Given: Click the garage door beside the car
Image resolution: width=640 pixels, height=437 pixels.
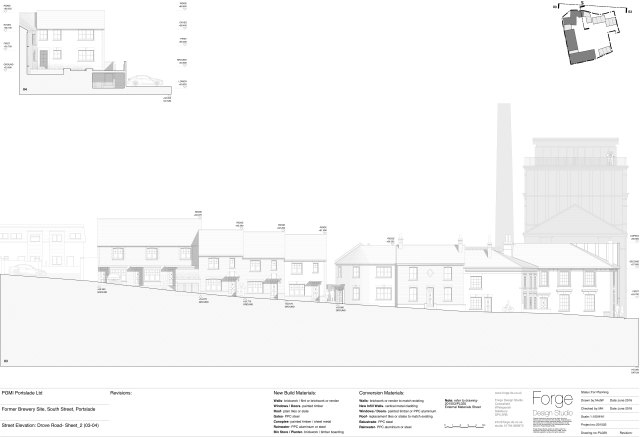Looking at the screenshot, I should 104,79.
